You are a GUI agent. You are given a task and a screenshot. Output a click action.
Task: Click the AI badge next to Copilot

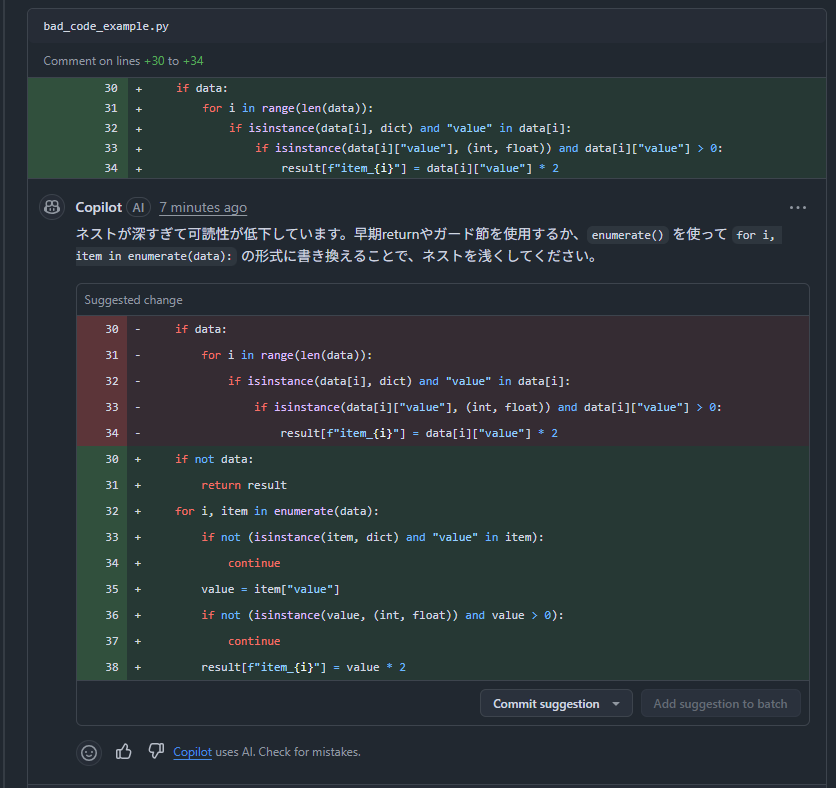click(x=139, y=207)
